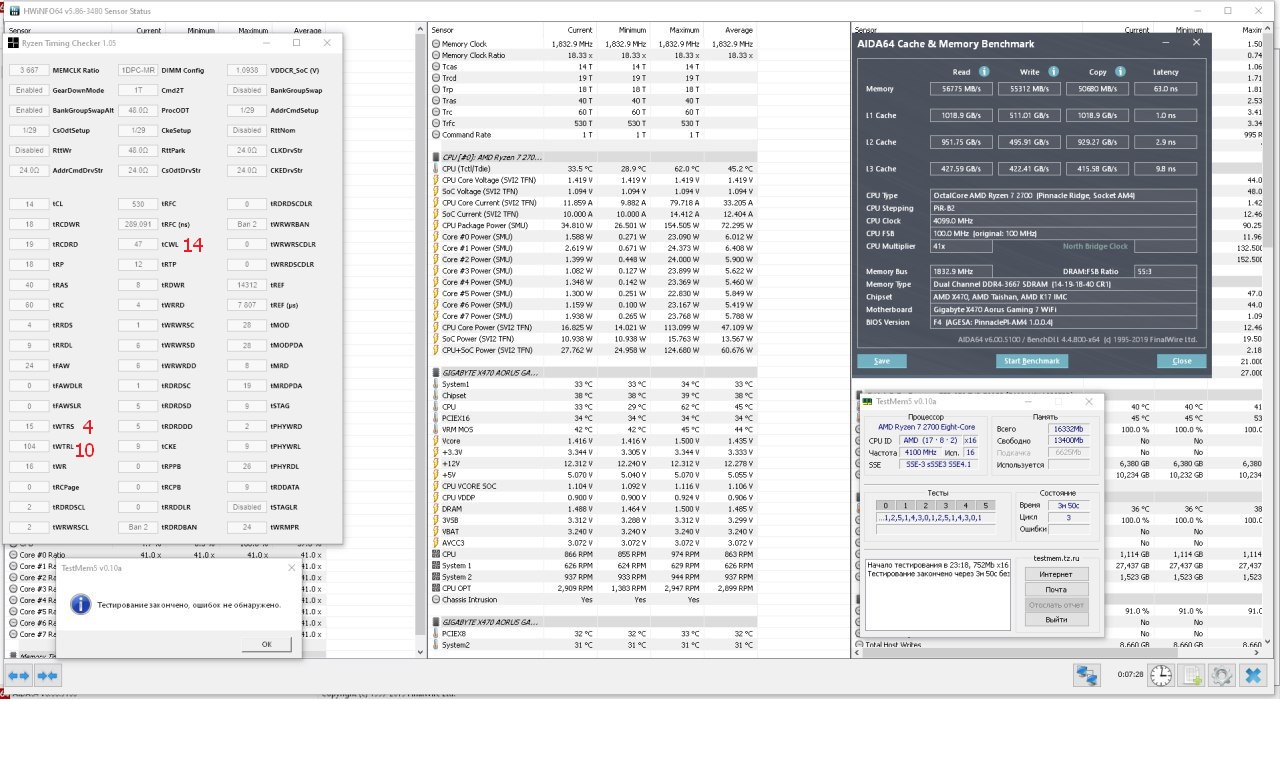Click the testmem.tz.ru label in TestMem5
1280x779 pixels.
(1057, 558)
